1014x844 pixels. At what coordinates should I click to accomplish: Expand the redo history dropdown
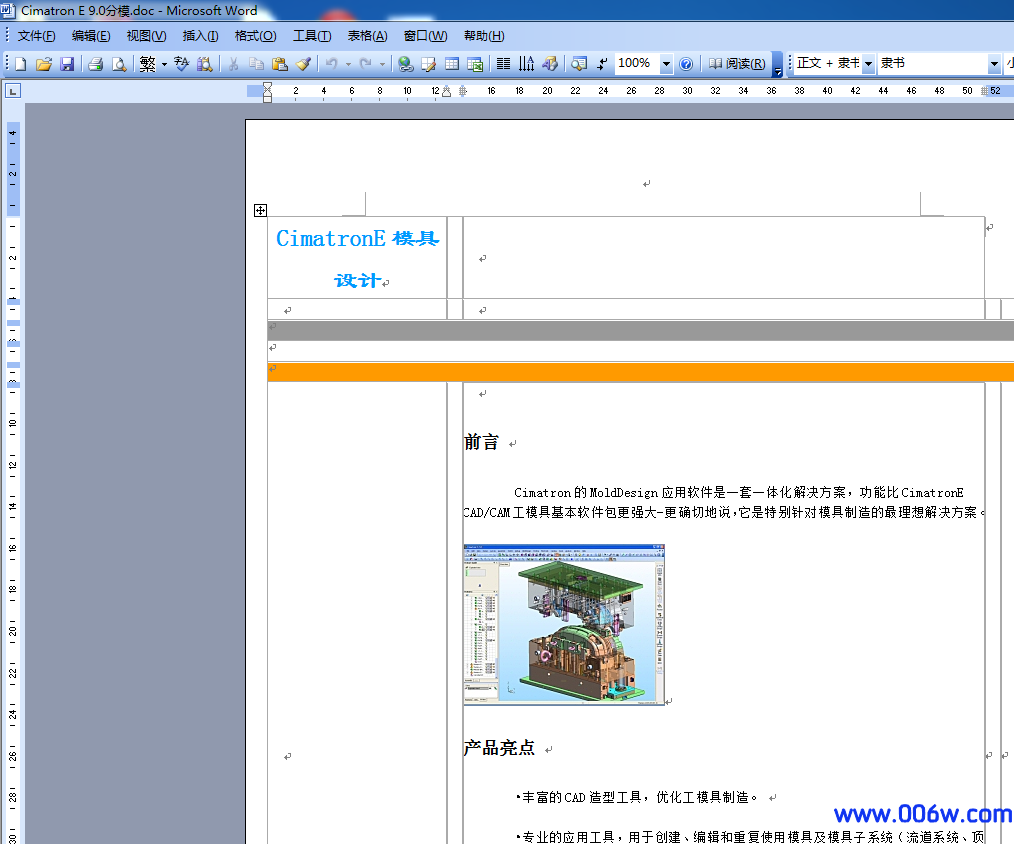tap(382, 64)
